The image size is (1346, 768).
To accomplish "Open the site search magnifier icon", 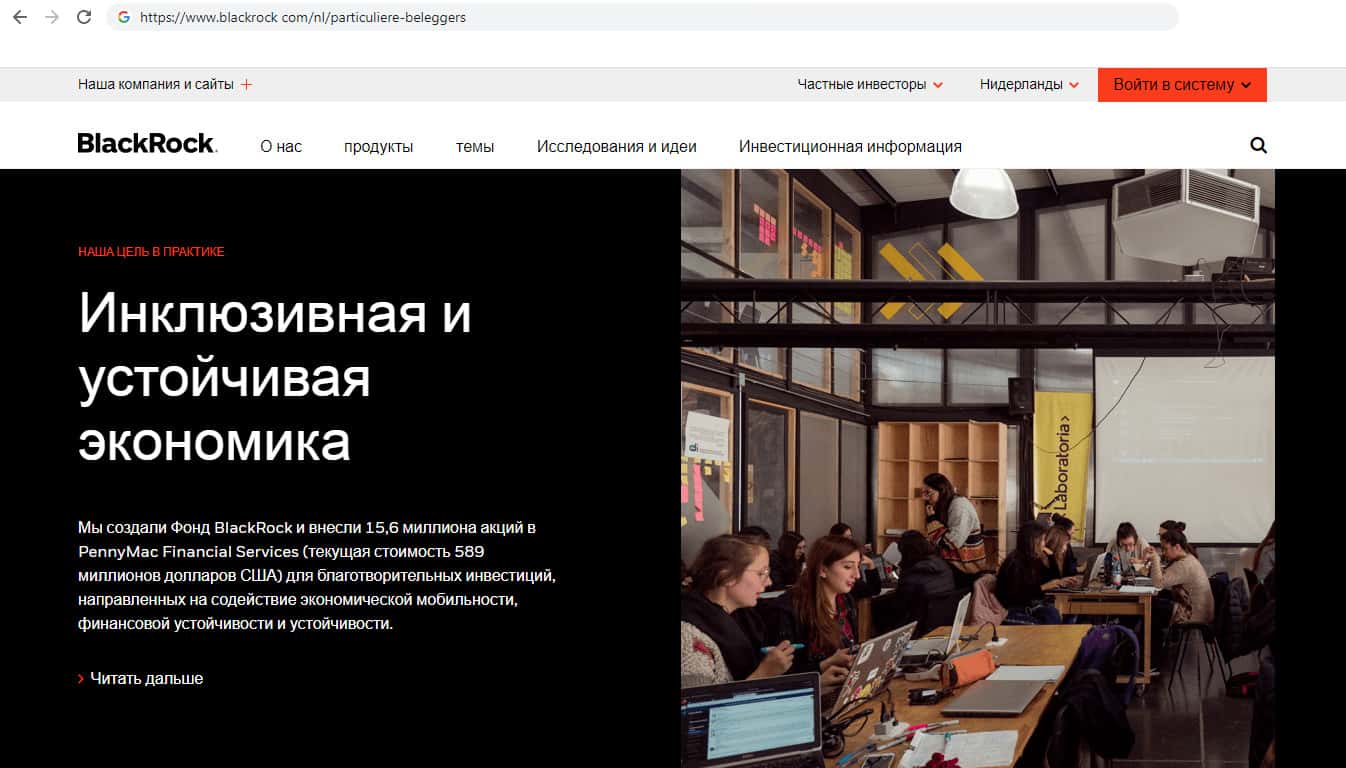I will [x=1258, y=146].
